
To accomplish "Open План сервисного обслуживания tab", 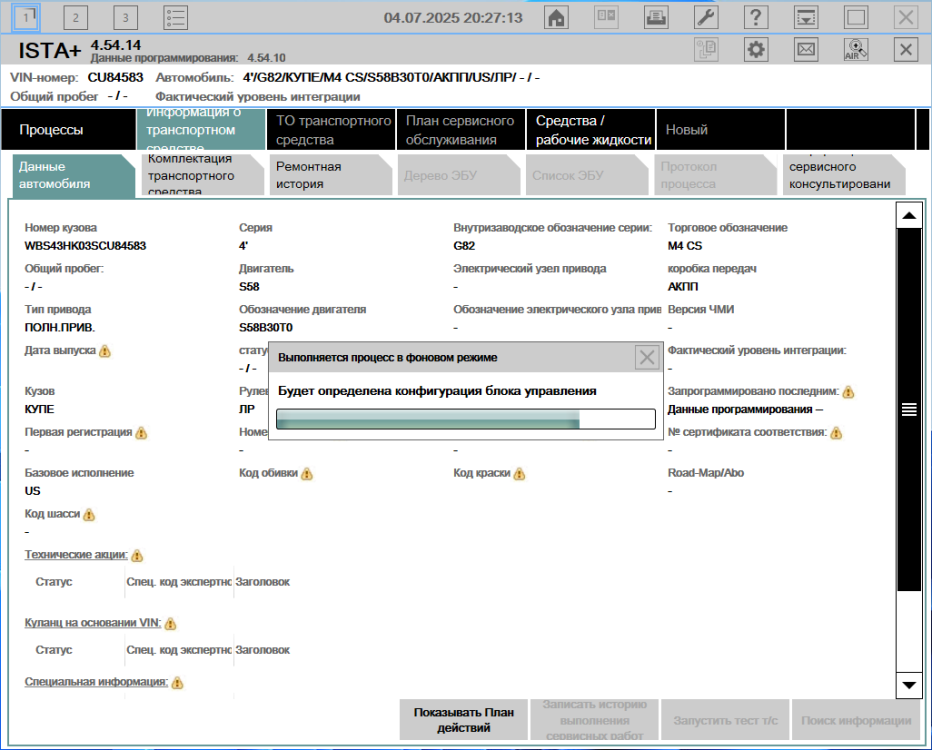I will [459, 129].
